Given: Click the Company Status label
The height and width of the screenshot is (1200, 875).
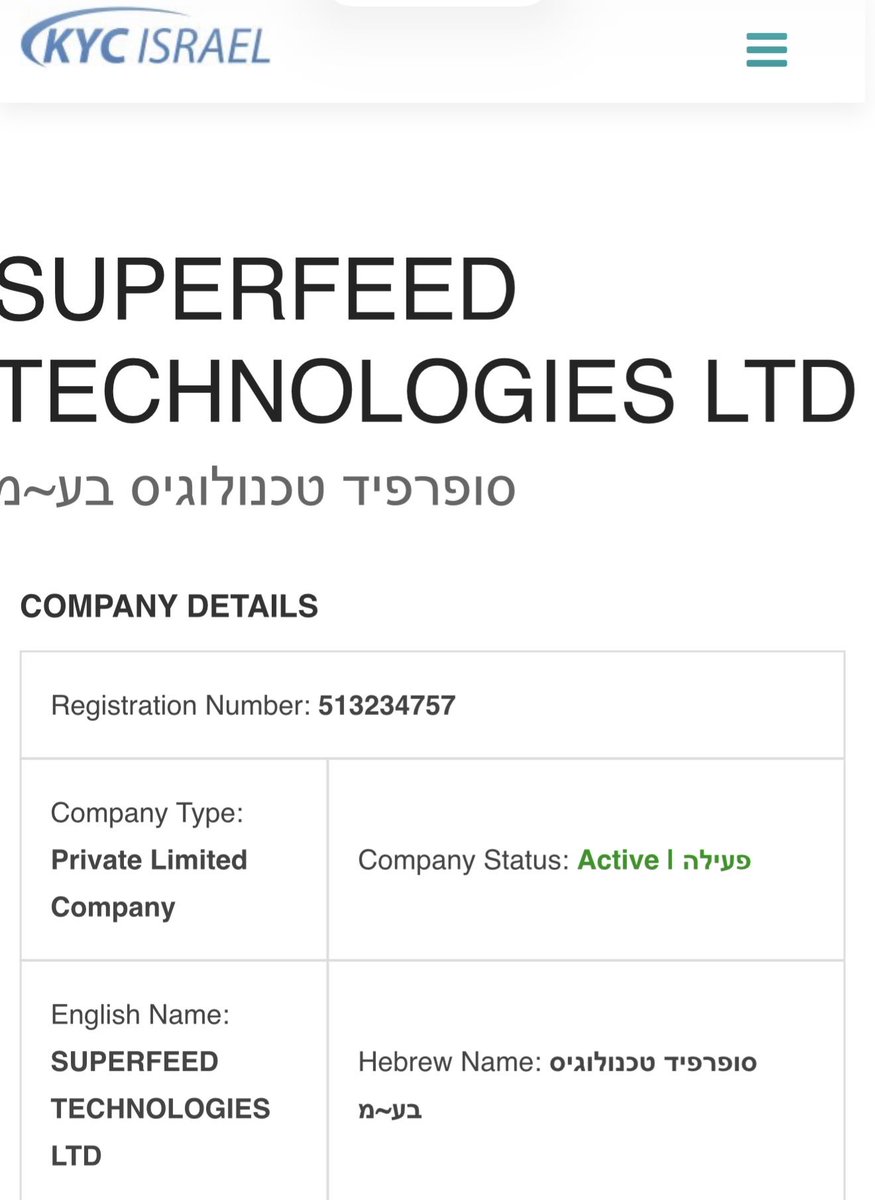Looking at the screenshot, I should 464,860.
